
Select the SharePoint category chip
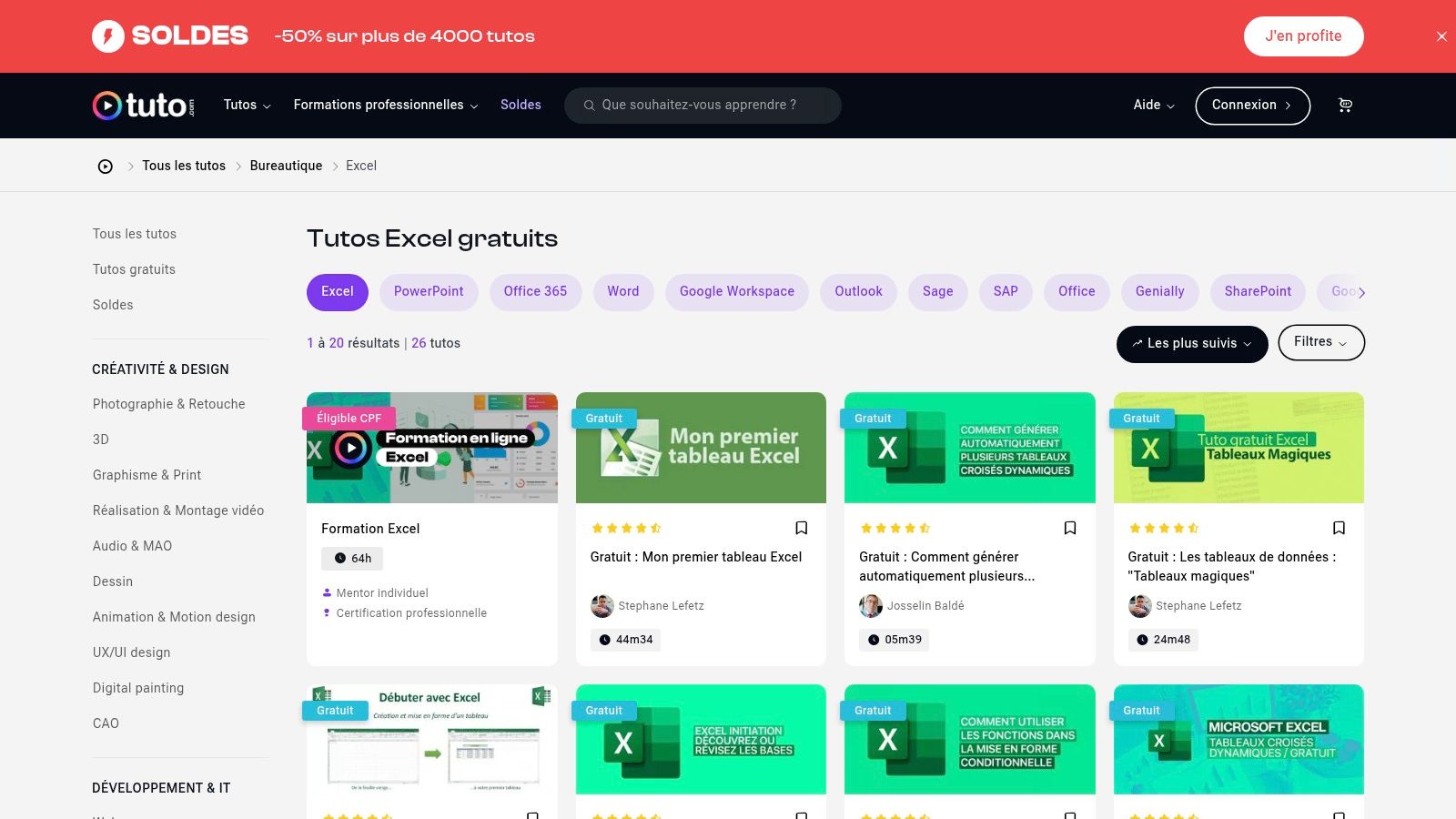coord(1258,292)
